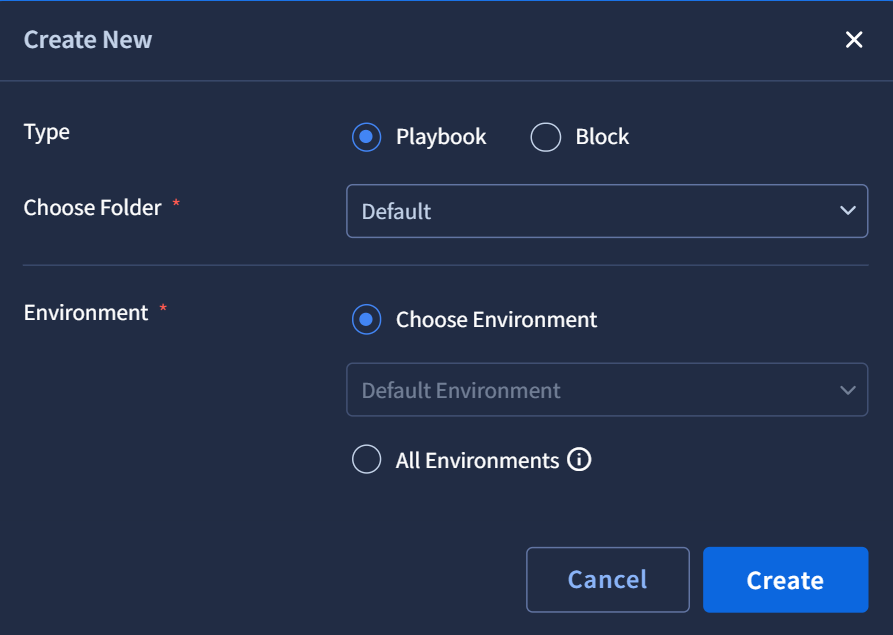893x635 pixels.
Task: Click the chevron in the Default Environment dropdown
Action: (847, 390)
